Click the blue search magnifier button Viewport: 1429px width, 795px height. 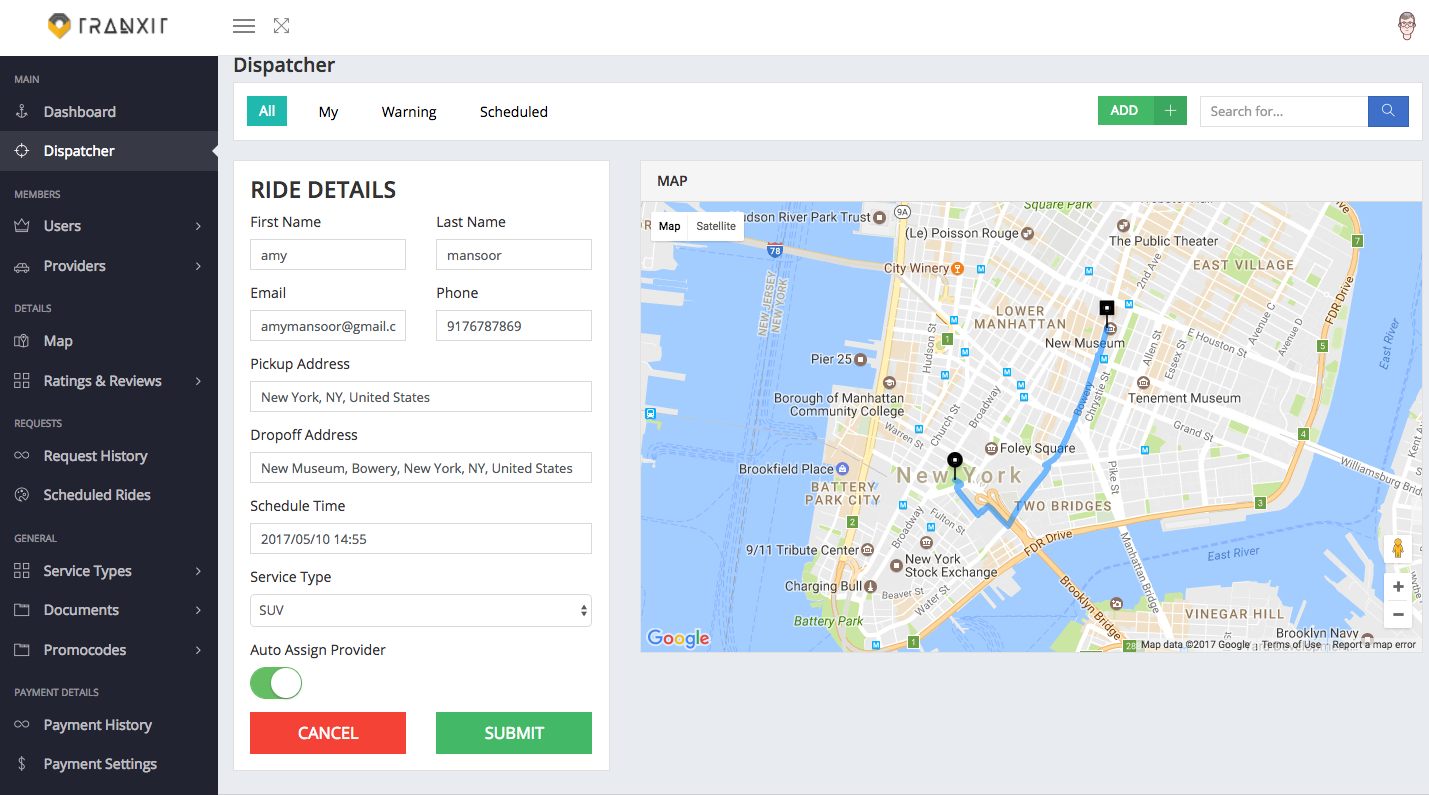pyautogui.click(x=1388, y=111)
